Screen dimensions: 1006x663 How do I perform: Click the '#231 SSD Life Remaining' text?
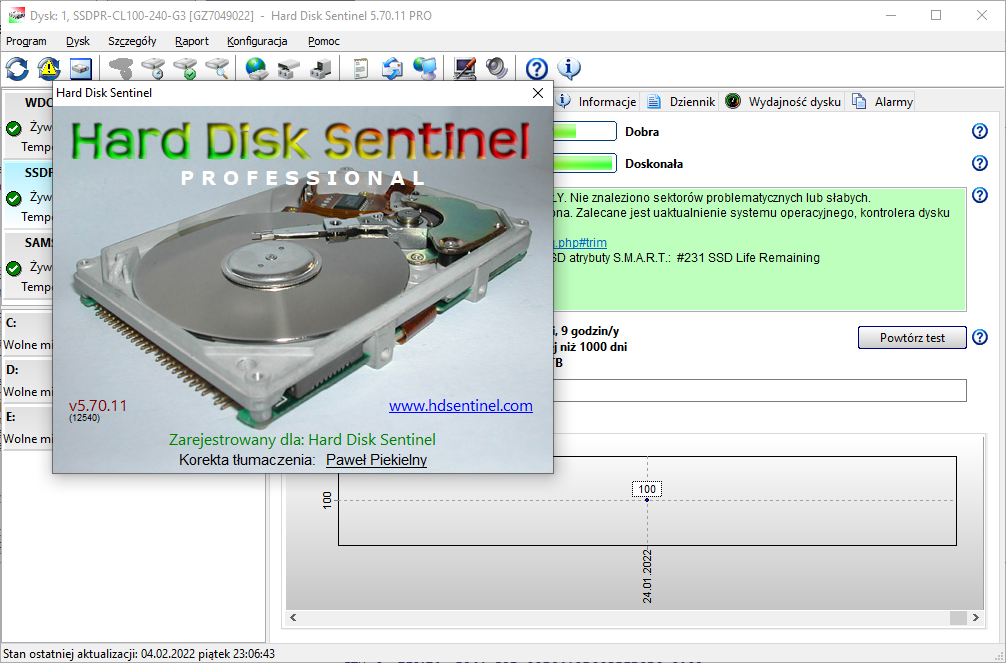coord(748,258)
